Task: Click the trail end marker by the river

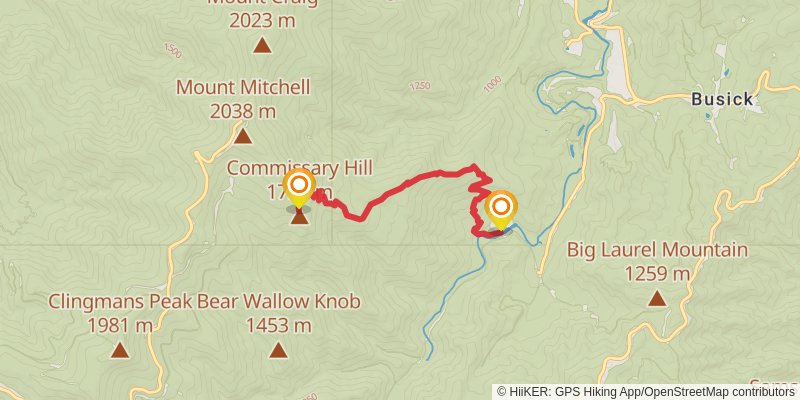Action: click(501, 210)
